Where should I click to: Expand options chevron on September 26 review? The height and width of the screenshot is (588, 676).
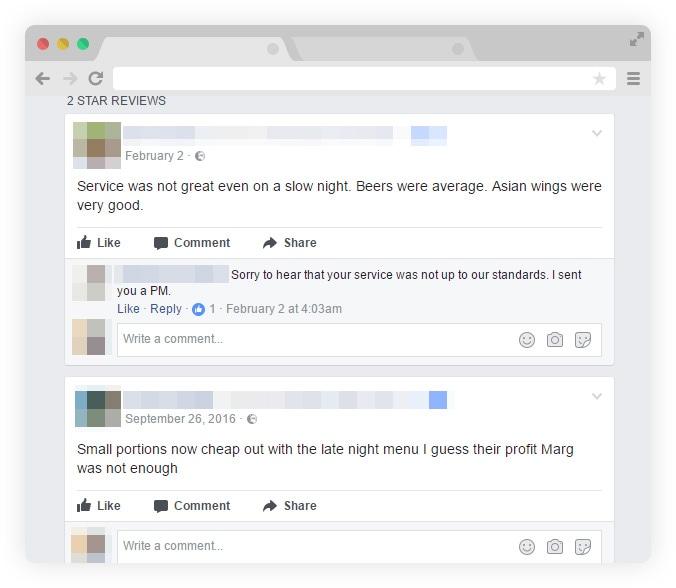click(597, 396)
